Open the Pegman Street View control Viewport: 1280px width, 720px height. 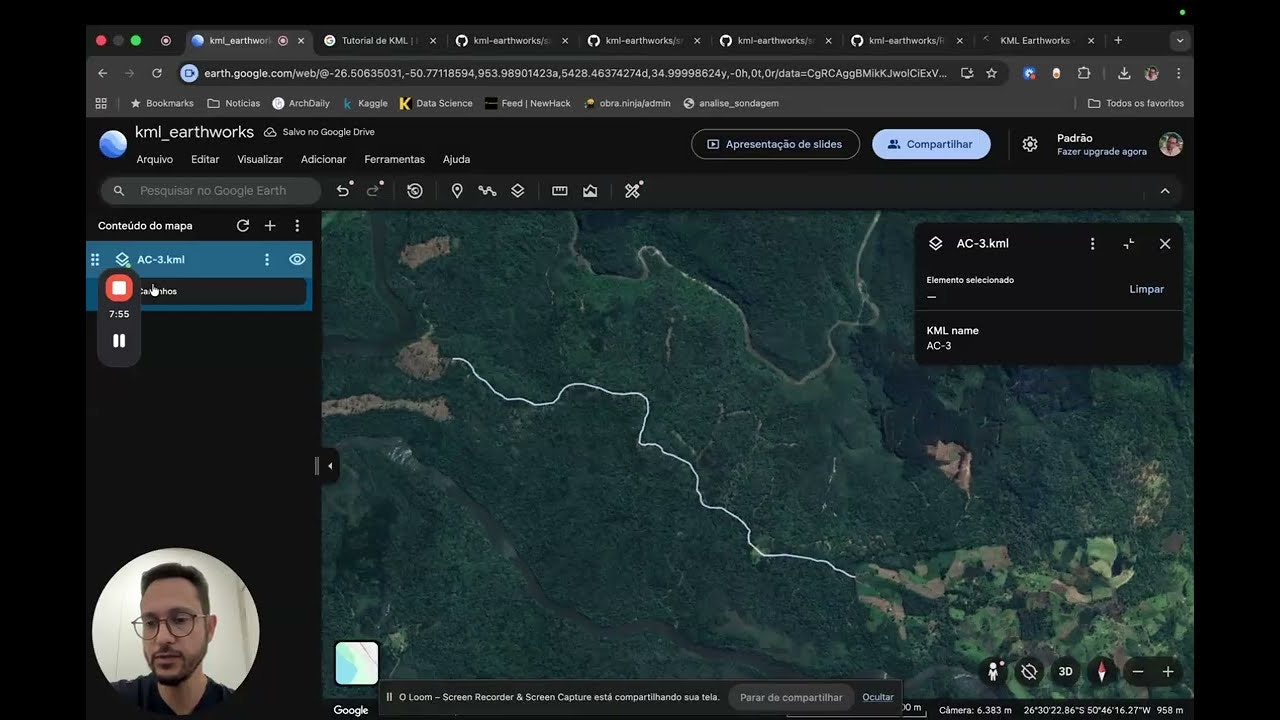pos(993,672)
